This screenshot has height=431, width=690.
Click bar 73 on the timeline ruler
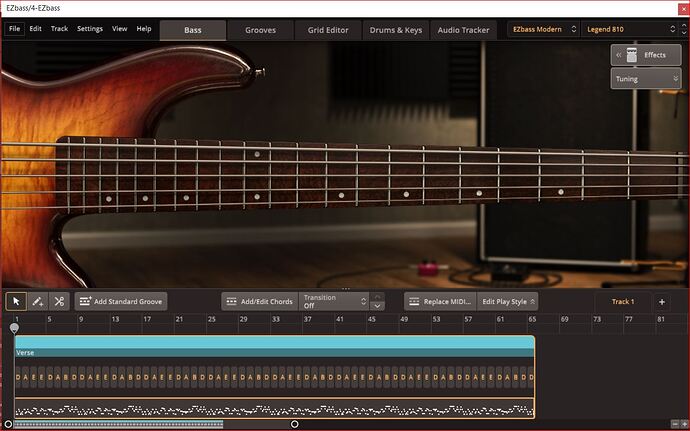click(597, 319)
